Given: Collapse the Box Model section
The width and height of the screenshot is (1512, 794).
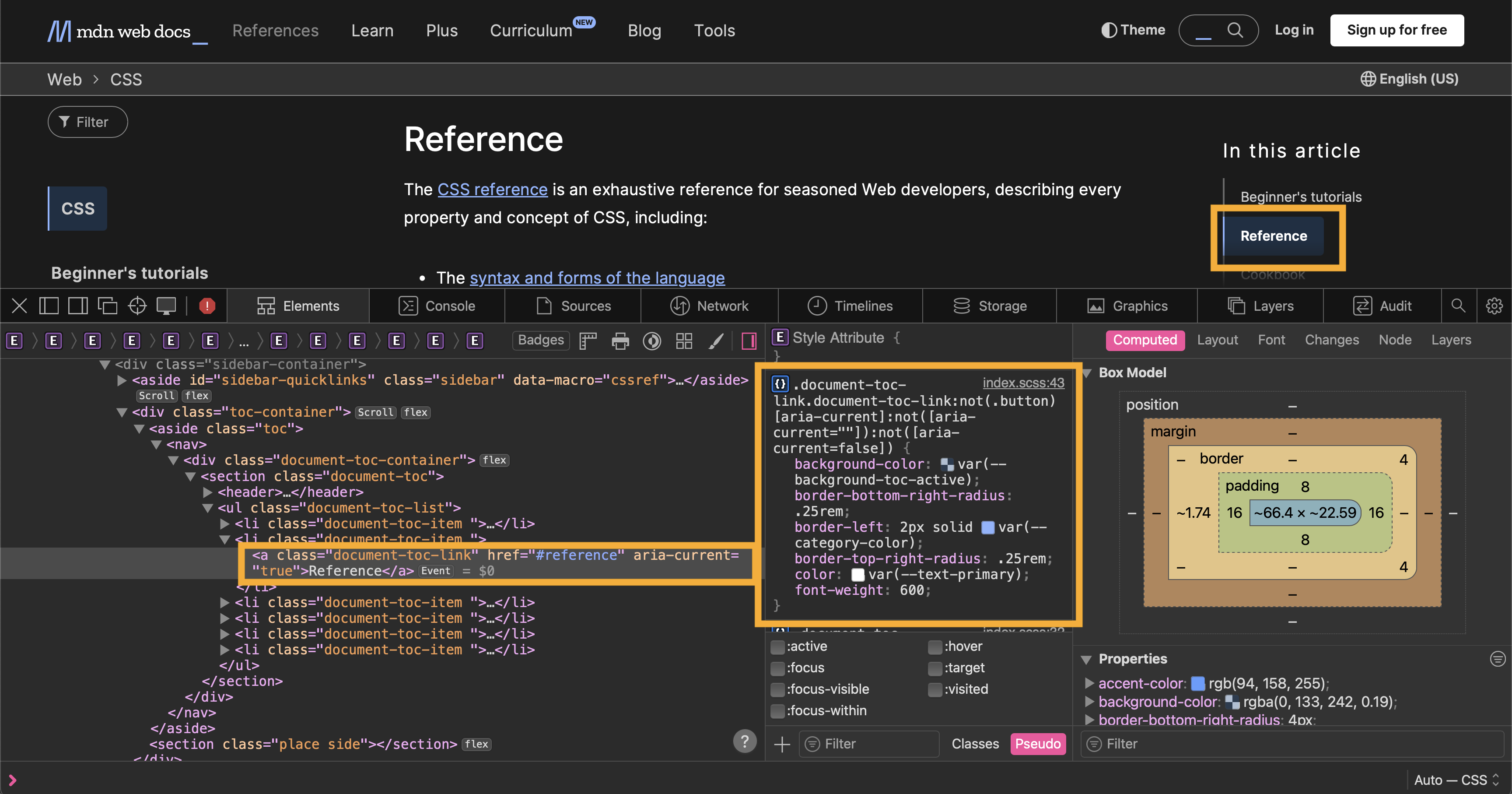Looking at the screenshot, I should 1086,373.
